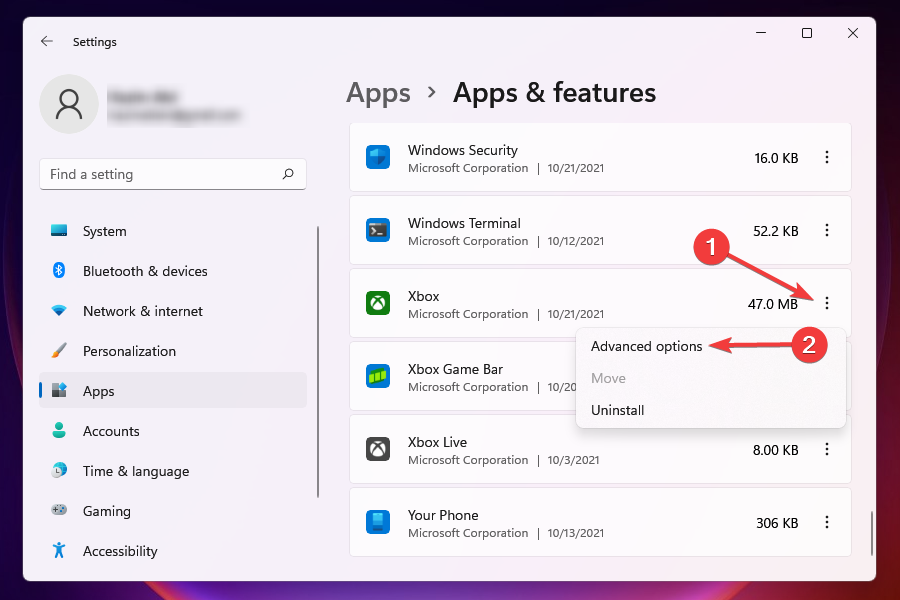
Task: Click the Xbox Game Bar name
Action: point(455,369)
